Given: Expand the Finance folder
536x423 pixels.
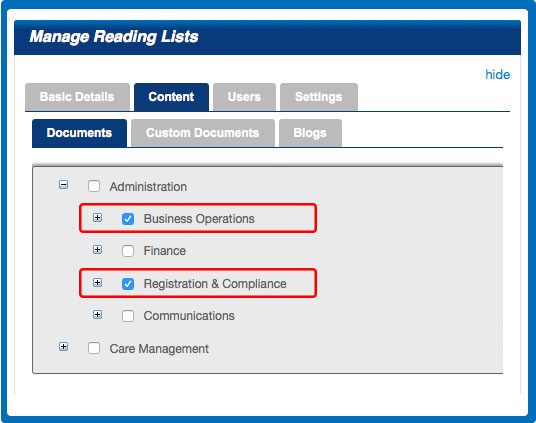Looking at the screenshot, I should tap(97, 250).
